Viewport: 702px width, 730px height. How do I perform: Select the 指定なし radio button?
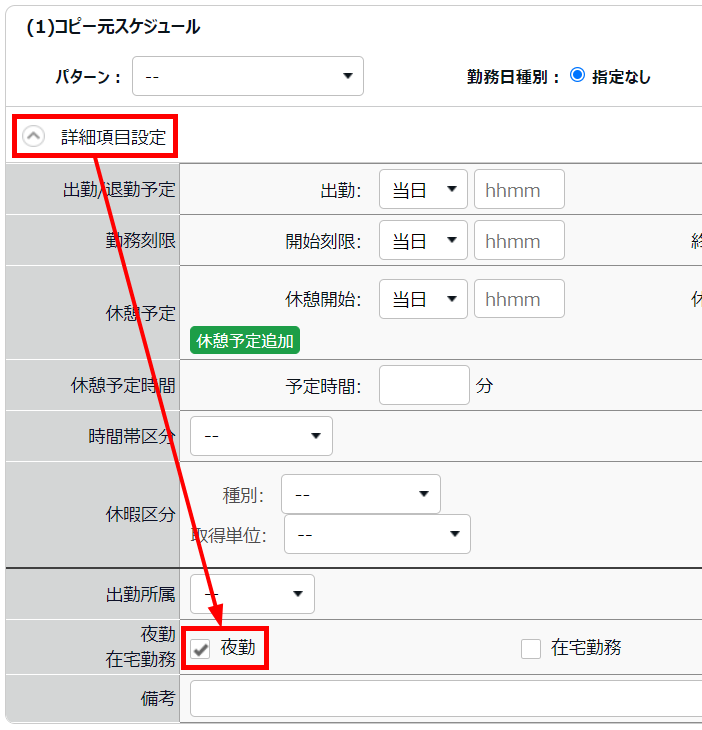(577, 75)
